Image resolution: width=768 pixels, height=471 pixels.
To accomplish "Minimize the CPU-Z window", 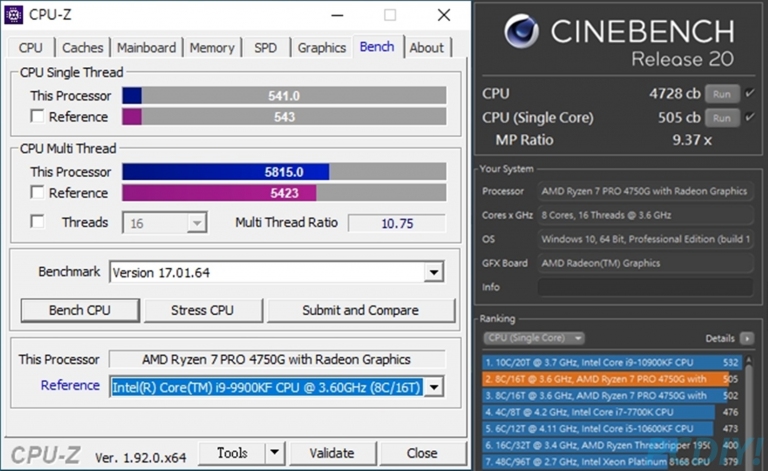I will (337, 15).
